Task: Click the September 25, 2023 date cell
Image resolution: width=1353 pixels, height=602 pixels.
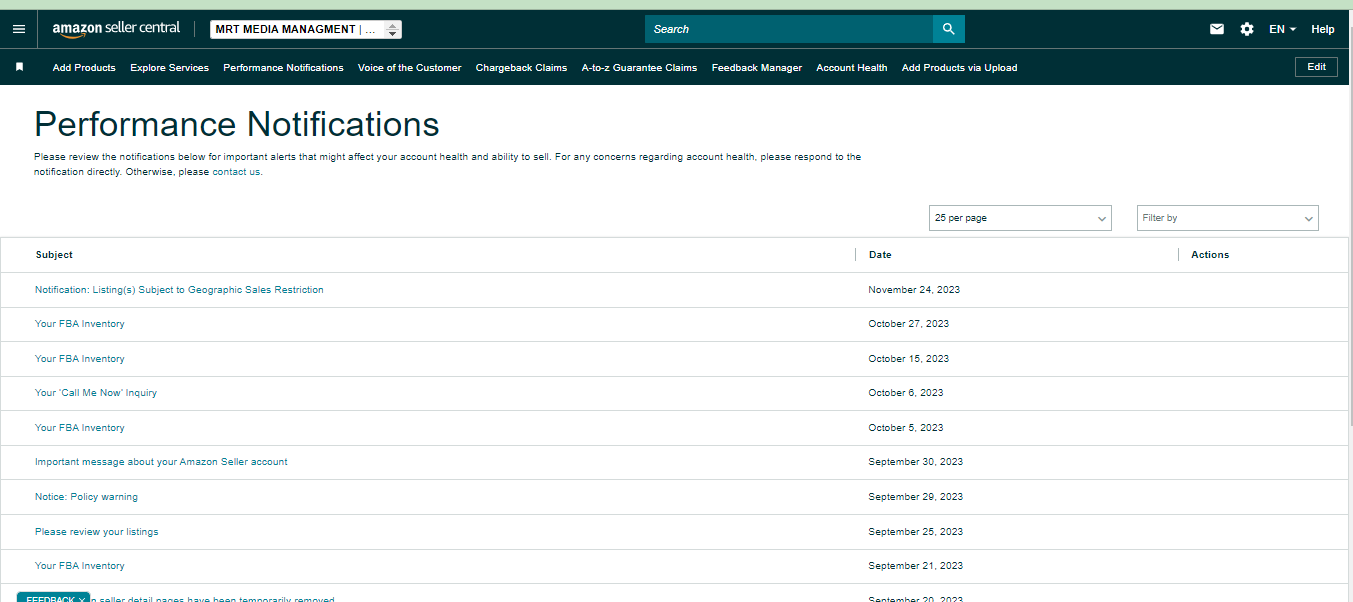Action: click(x=915, y=532)
